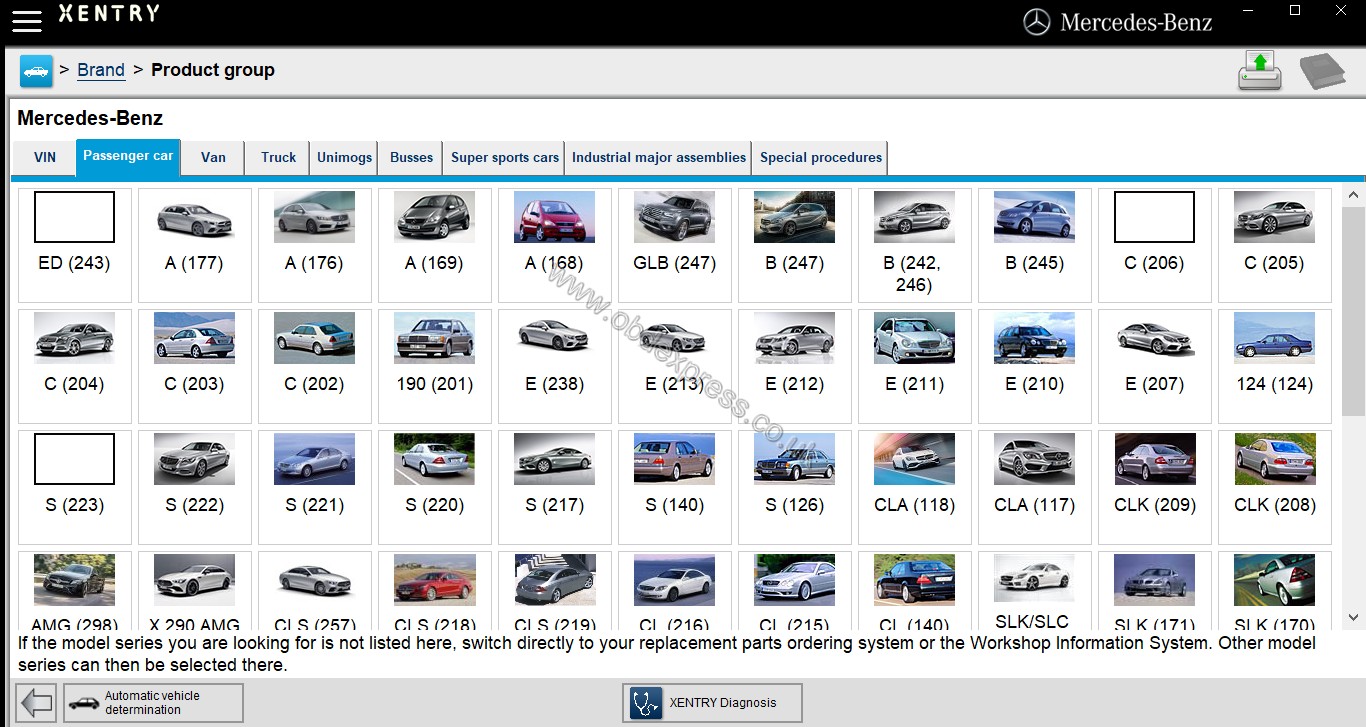Select the SLK/SLC tile
Viewport: 1366px width, 727px height.
point(1035,590)
